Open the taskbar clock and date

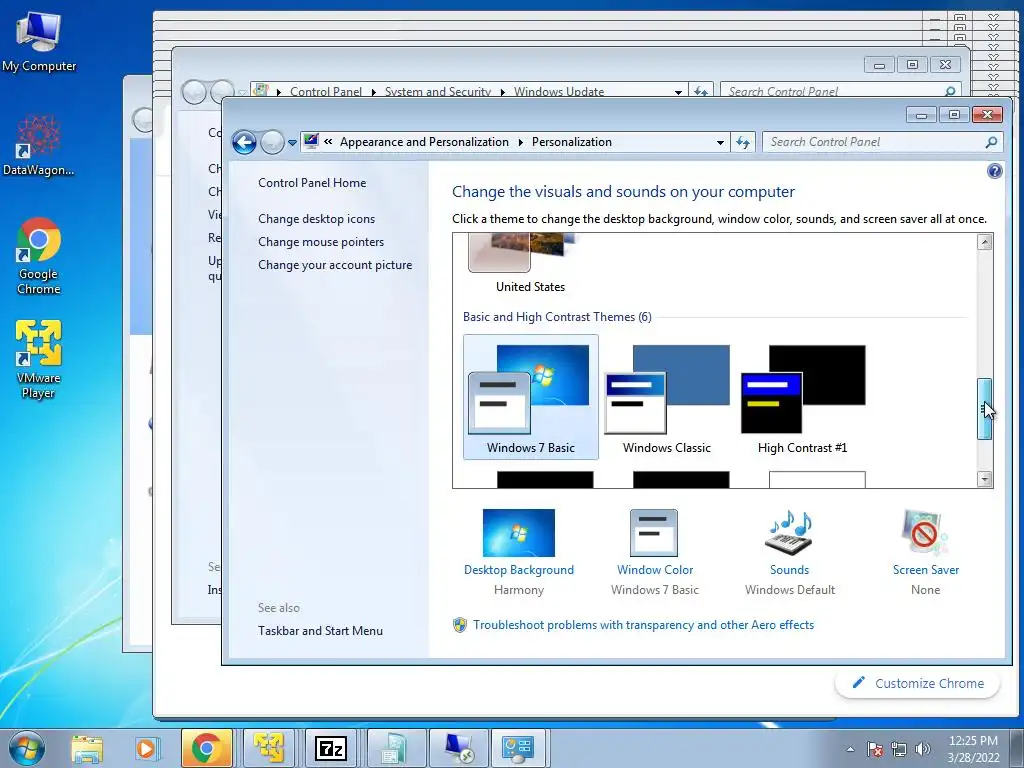[x=973, y=749]
